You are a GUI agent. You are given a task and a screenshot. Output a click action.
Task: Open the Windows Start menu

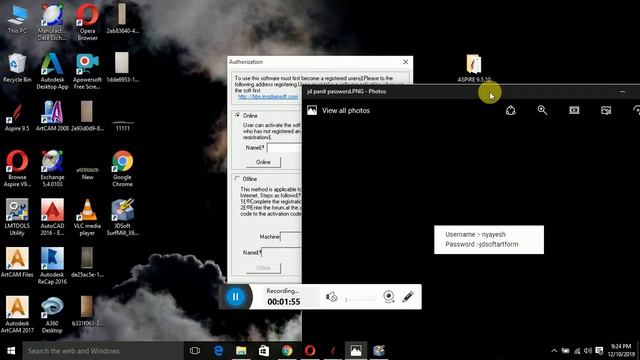pyautogui.click(x=11, y=351)
